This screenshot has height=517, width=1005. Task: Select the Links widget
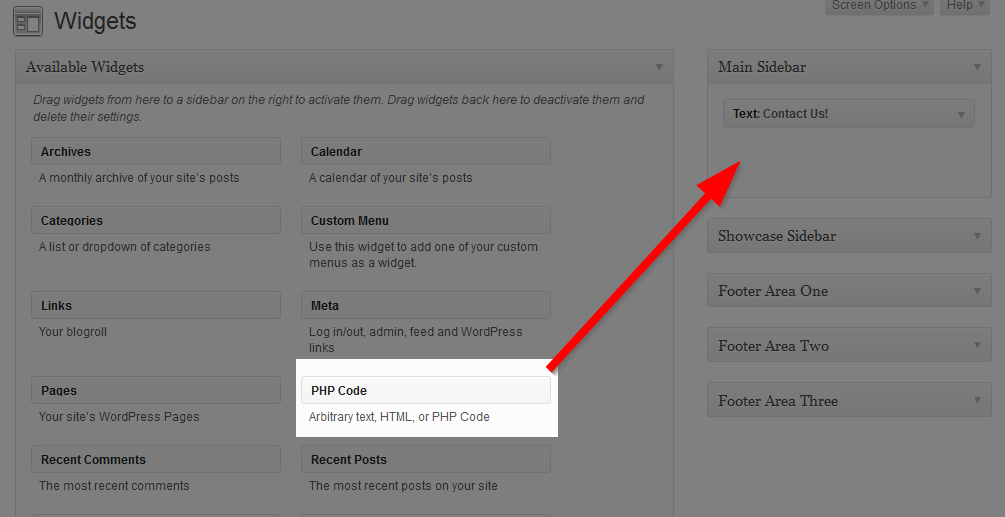click(156, 306)
